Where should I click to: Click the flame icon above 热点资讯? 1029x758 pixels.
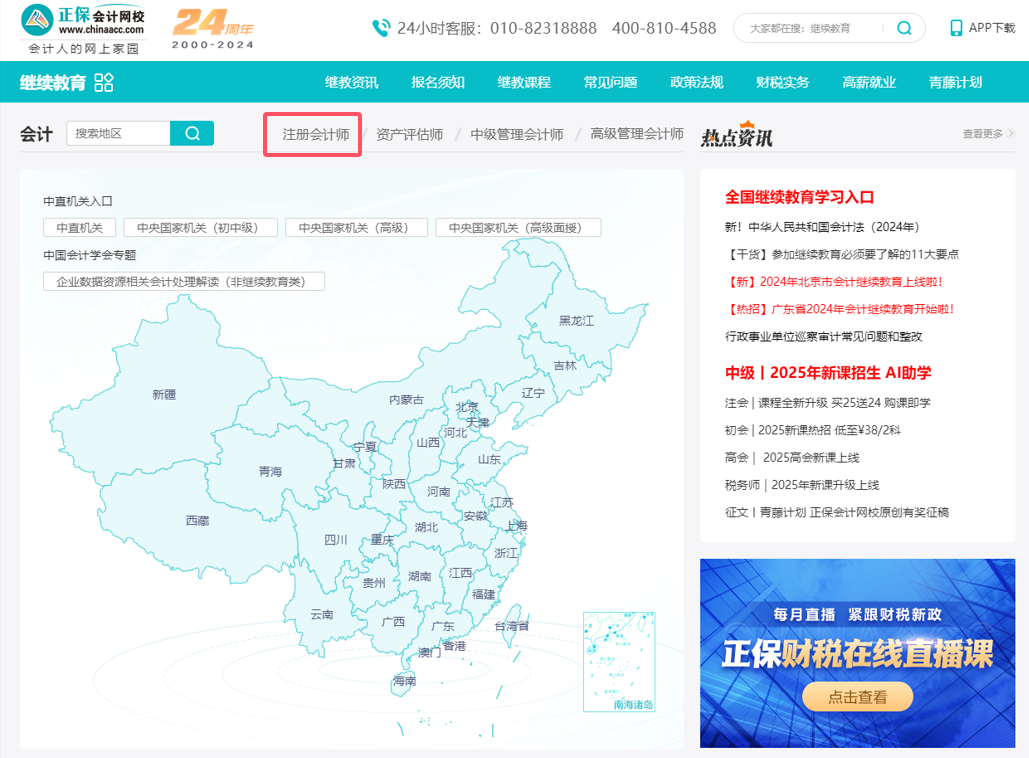coord(749,124)
